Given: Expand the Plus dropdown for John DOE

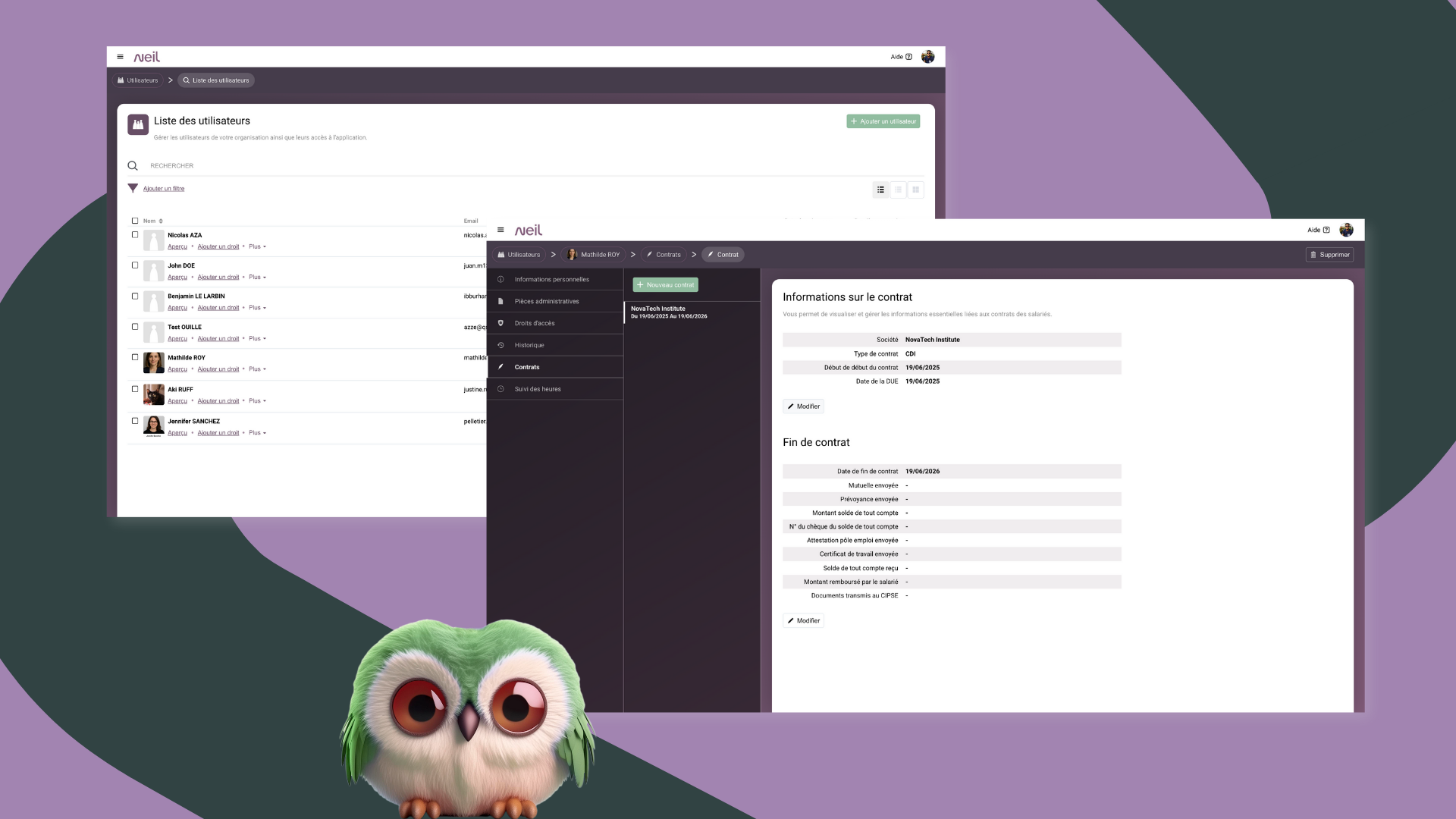Looking at the screenshot, I should point(258,277).
